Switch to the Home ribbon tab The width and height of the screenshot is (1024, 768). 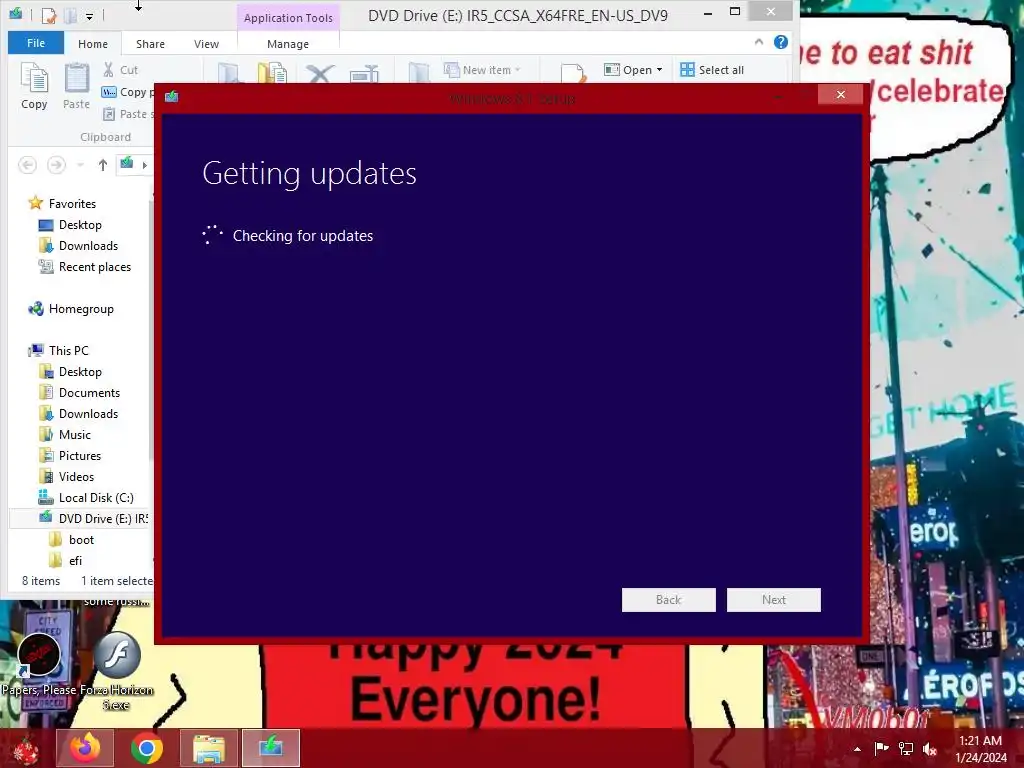(x=93, y=44)
